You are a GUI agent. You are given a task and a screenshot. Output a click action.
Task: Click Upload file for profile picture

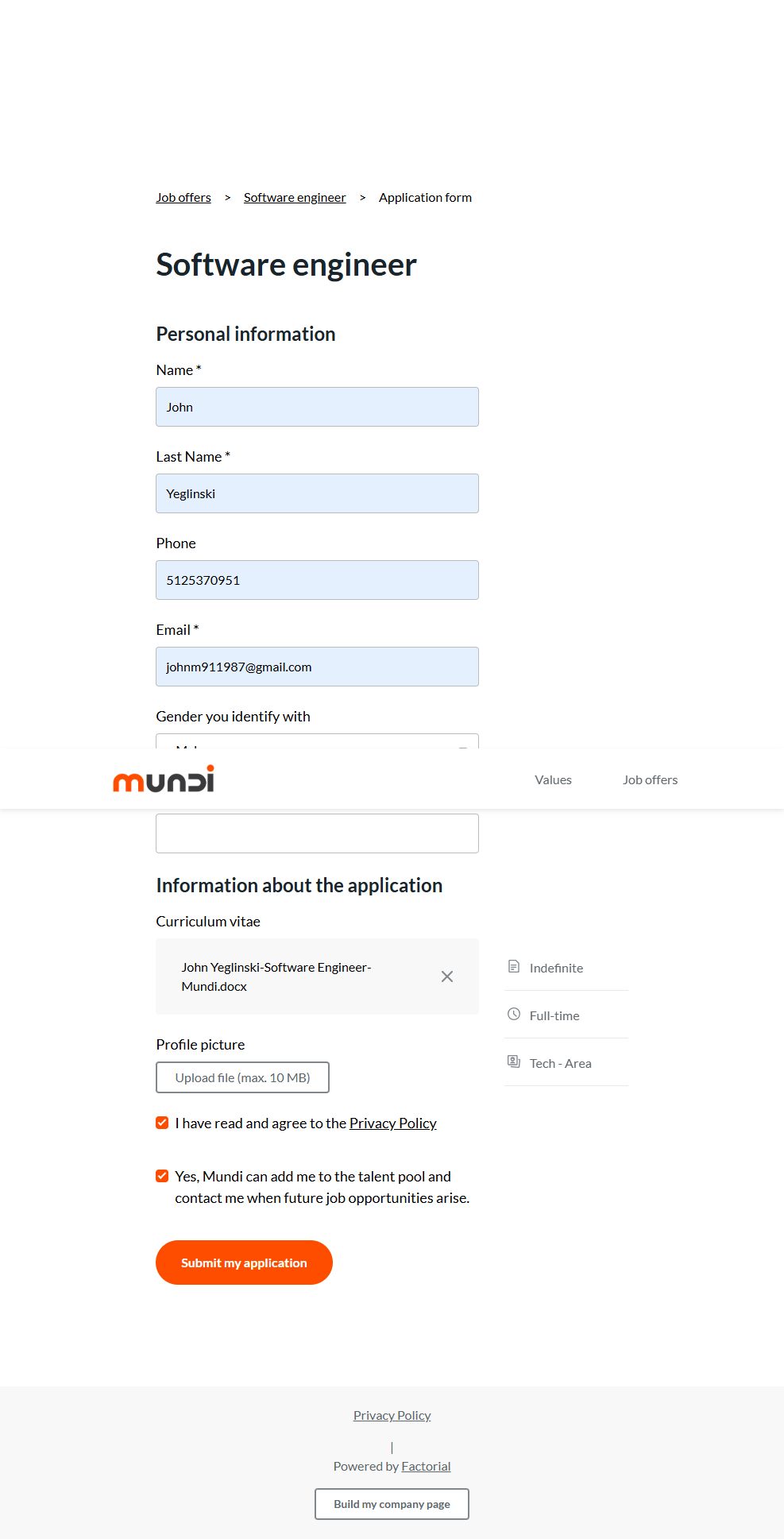click(x=242, y=1077)
